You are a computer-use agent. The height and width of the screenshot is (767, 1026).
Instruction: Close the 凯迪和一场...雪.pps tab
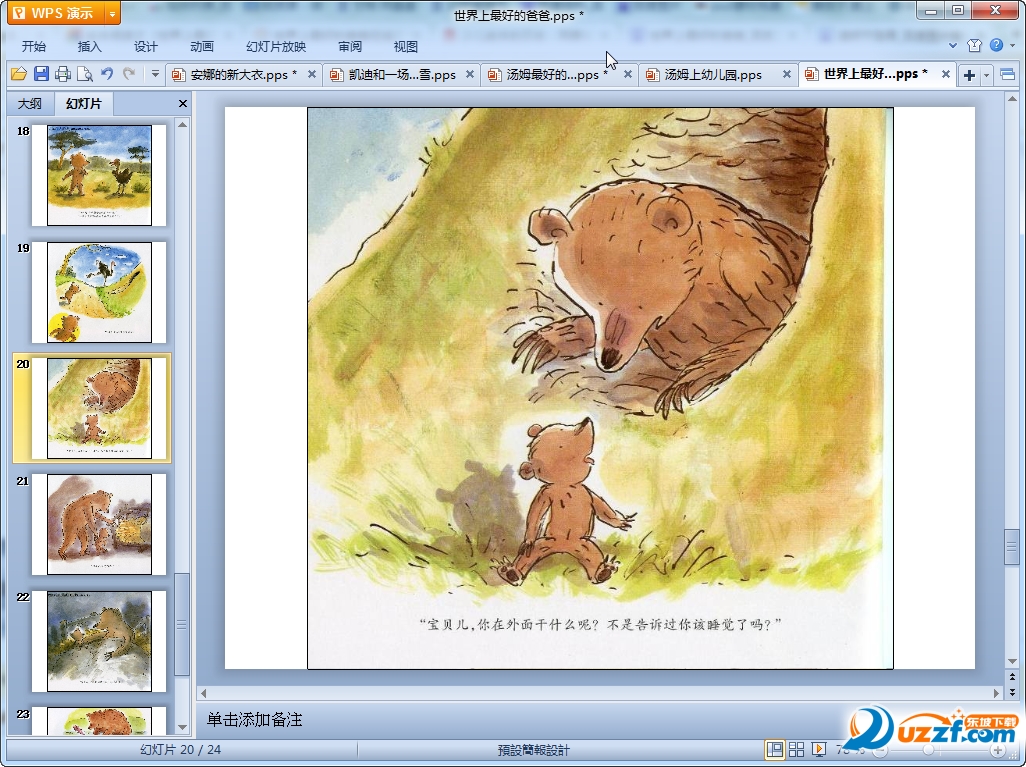(470, 75)
